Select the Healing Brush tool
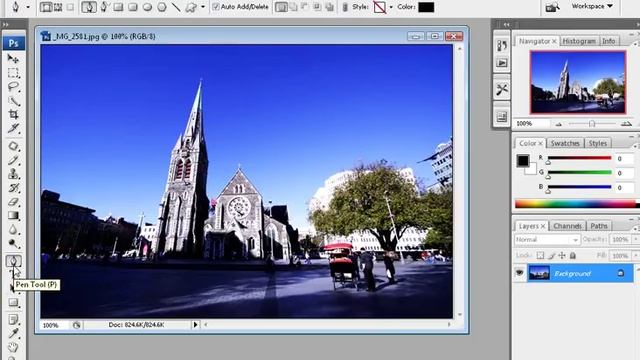640x360 pixels. [13, 146]
